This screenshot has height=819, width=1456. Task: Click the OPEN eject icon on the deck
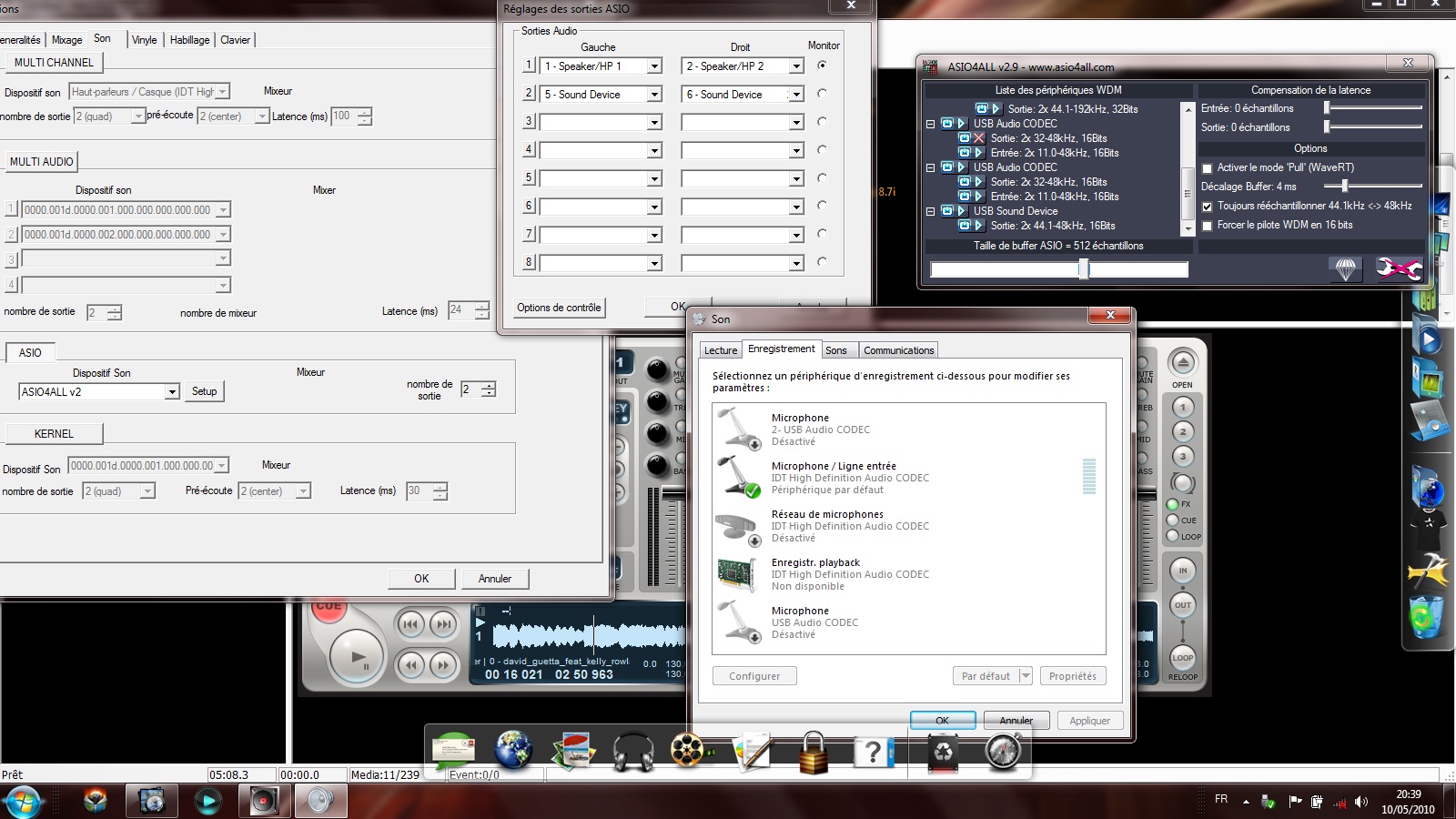pos(1183,362)
